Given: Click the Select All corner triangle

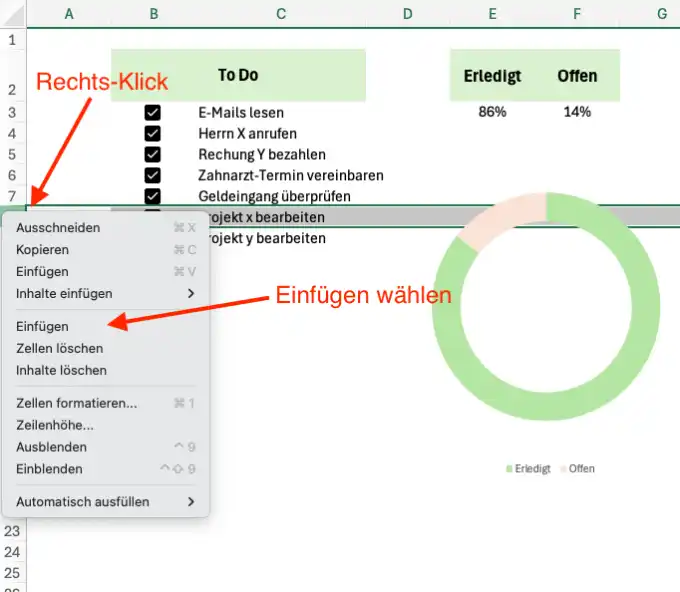Looking at the screenshot, I should (13, 14).
